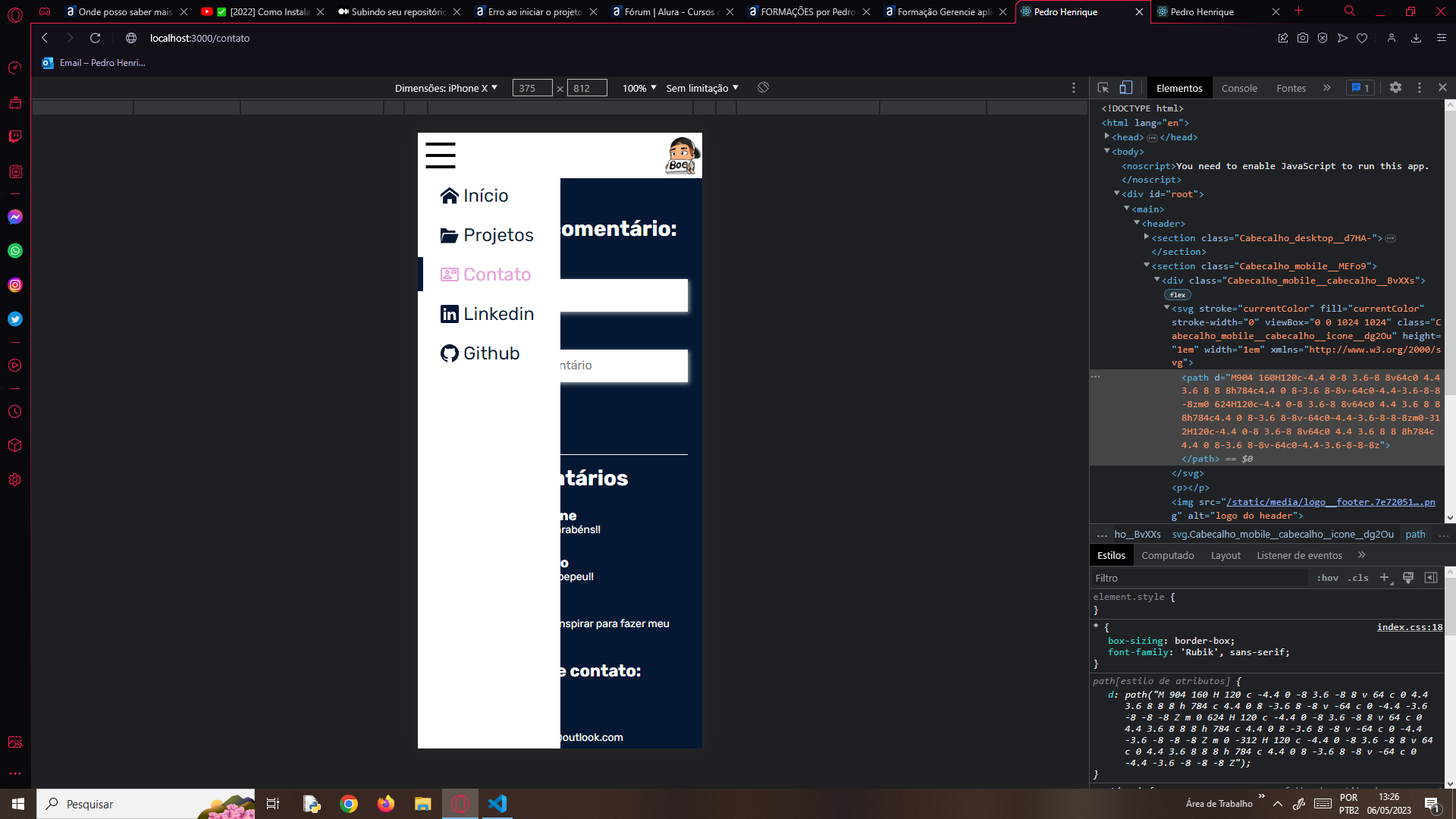Image resolution: width=1456 pixels, height=819 pixels.
Task: Click the Github navigation link
Action: click(x=480, y=353)
